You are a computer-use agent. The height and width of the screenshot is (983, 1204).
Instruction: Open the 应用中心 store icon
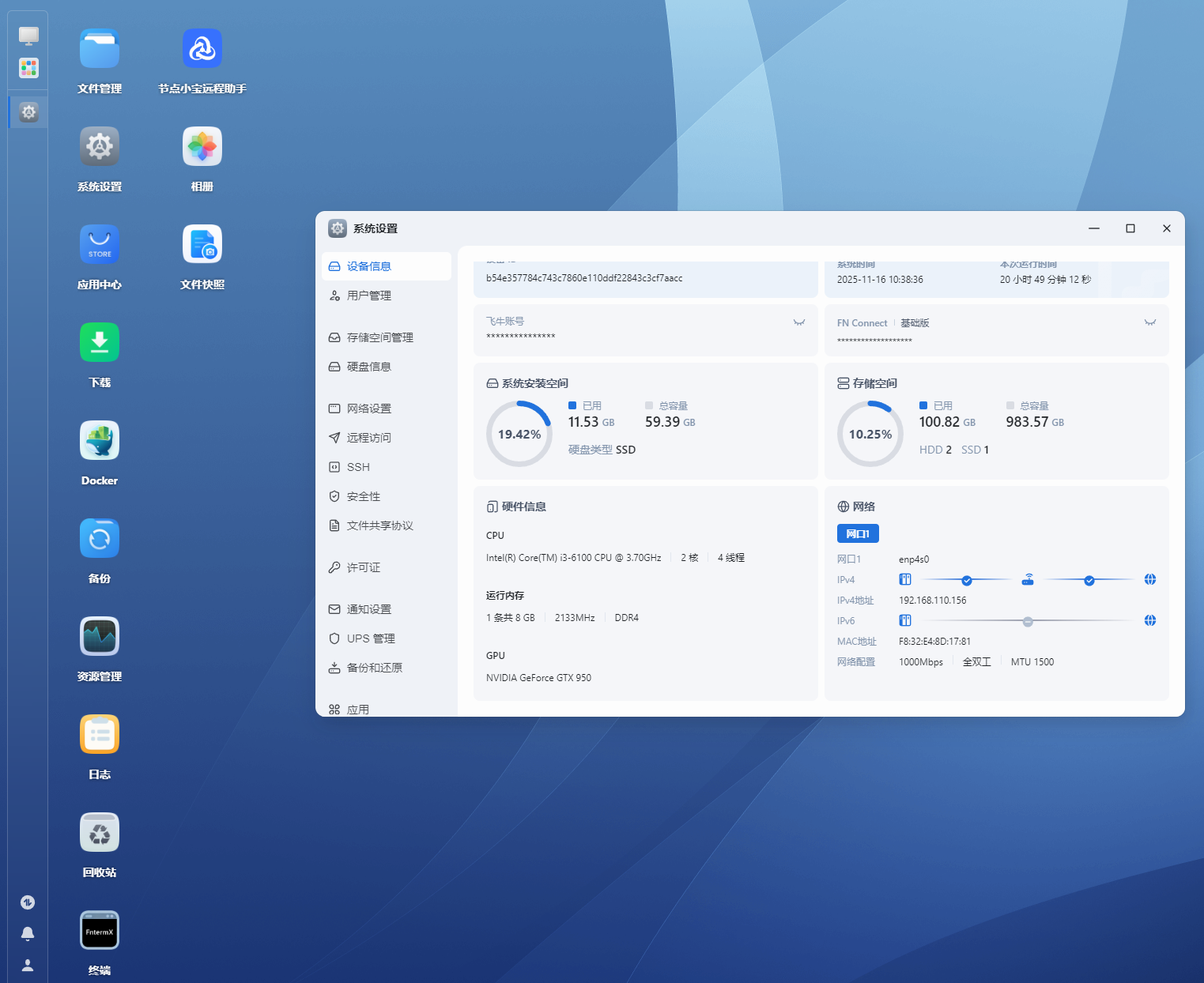click(x=100, y=245)
